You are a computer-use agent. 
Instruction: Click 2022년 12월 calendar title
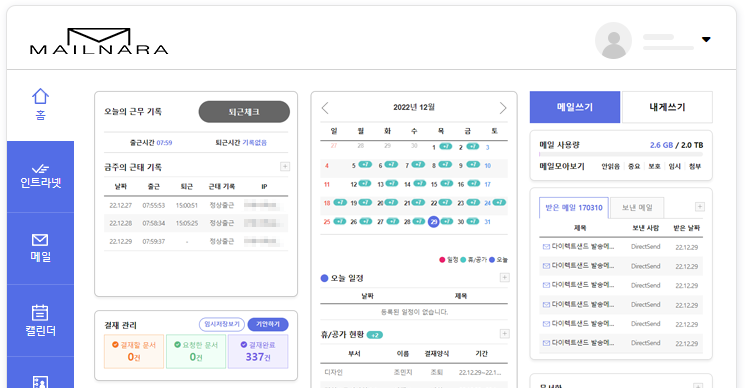(x=414, y=107)
